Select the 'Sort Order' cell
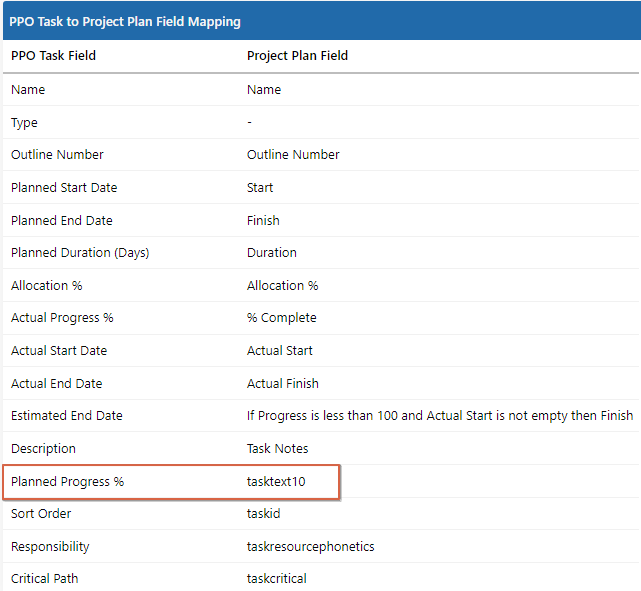 41,514
